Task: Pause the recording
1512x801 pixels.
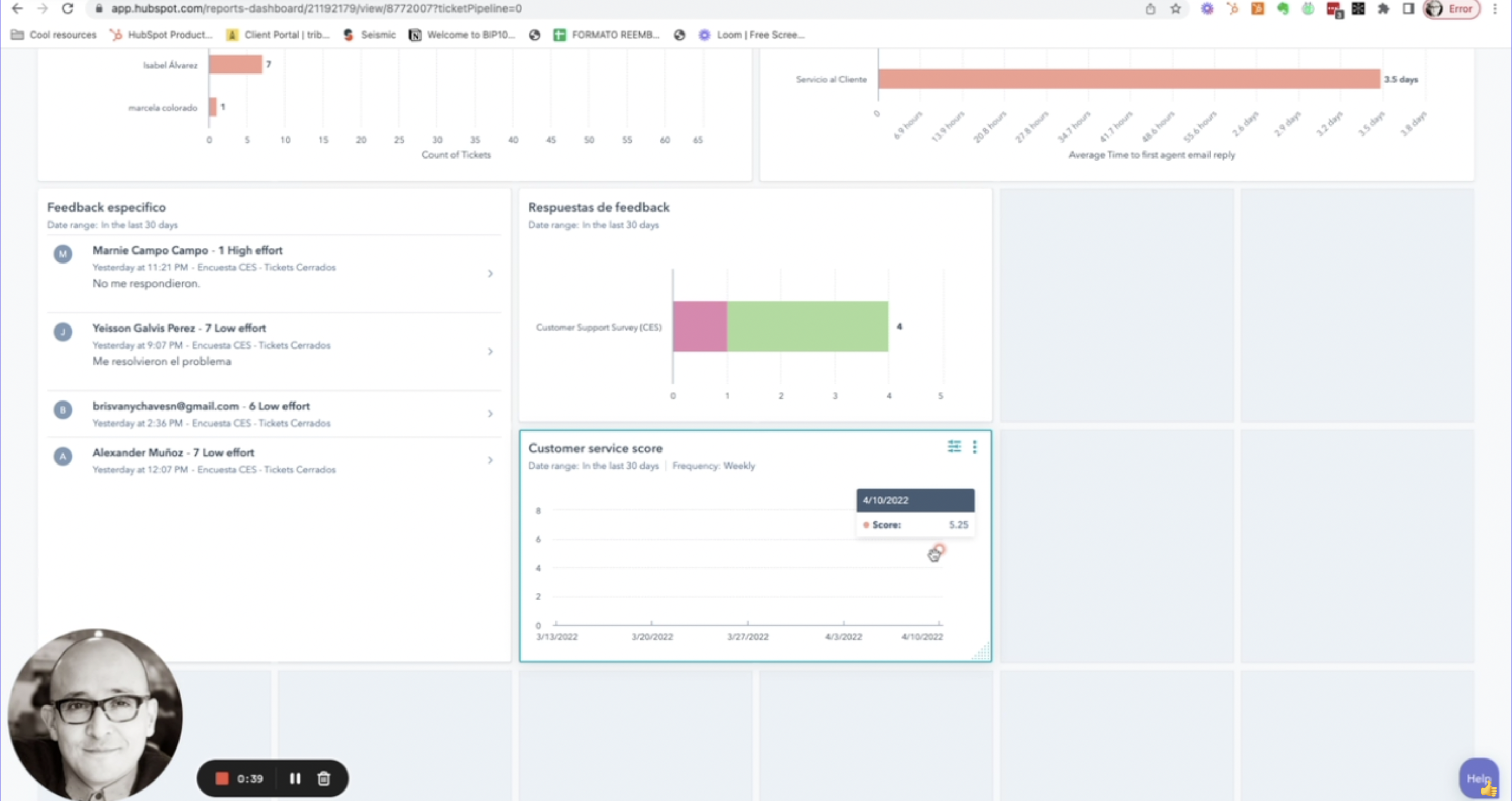Action: click(295, 779)
